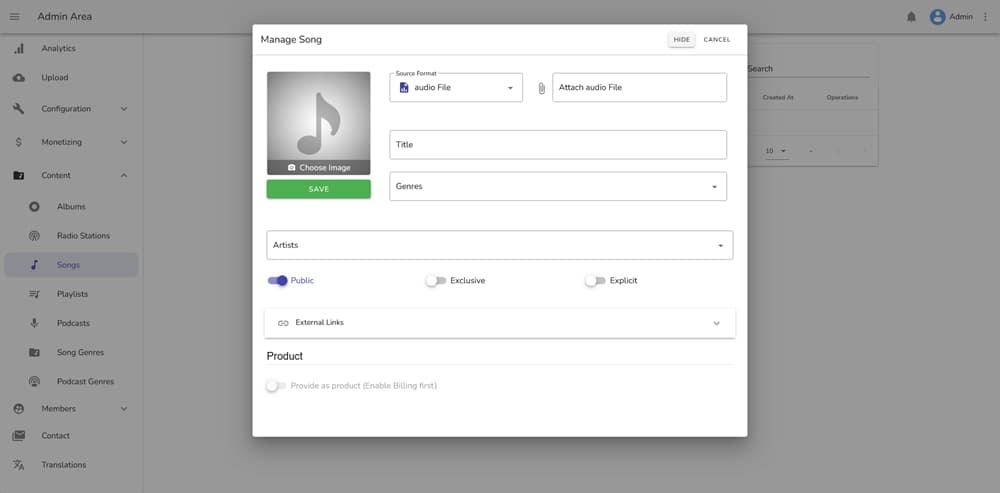The height and width of the screenshot is (493, 1000).
Task: Click the Podcasts microphone icon
Action: (x=34, y=323)
